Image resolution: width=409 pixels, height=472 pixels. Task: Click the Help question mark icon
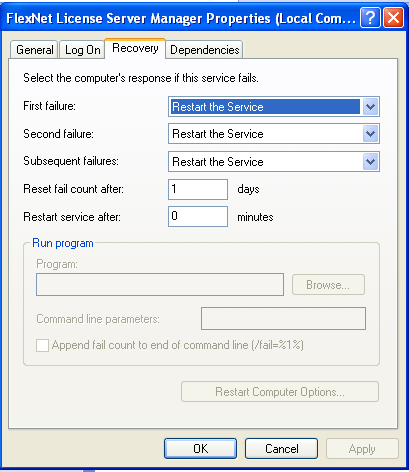pos(370,18)
